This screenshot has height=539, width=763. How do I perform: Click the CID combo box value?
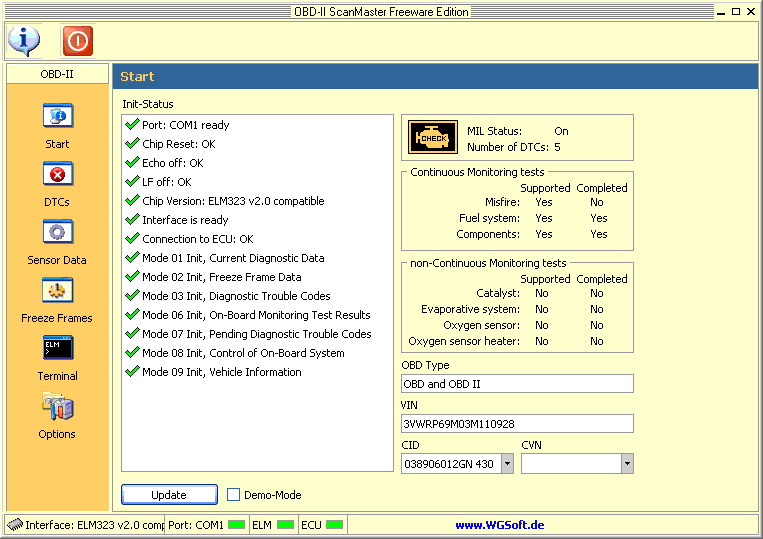click(x=451, y=464)
